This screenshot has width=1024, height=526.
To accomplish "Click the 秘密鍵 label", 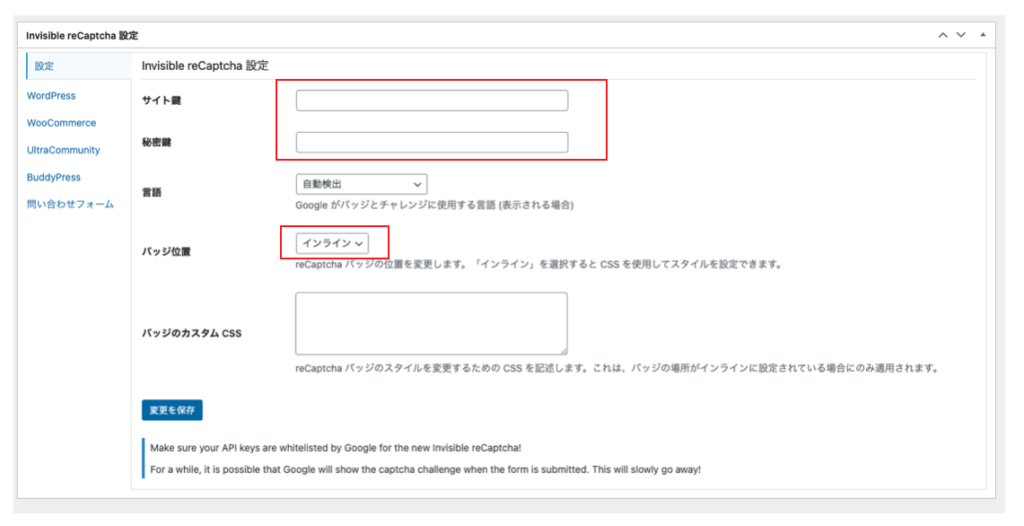I will pos(156,142).
